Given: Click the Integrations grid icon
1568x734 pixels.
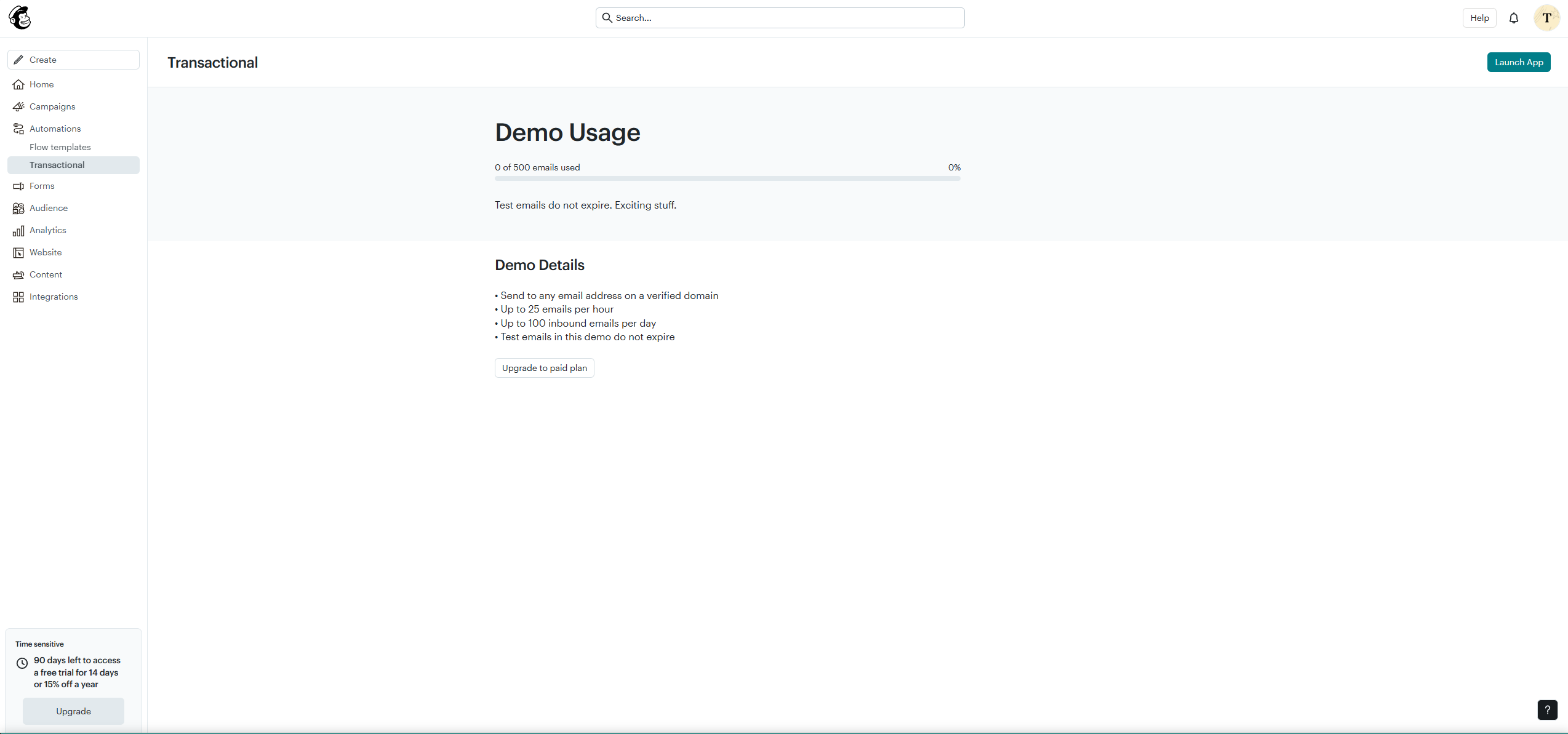Looking at the screenshot, I should pyautogui.click(x=18, y=297).
